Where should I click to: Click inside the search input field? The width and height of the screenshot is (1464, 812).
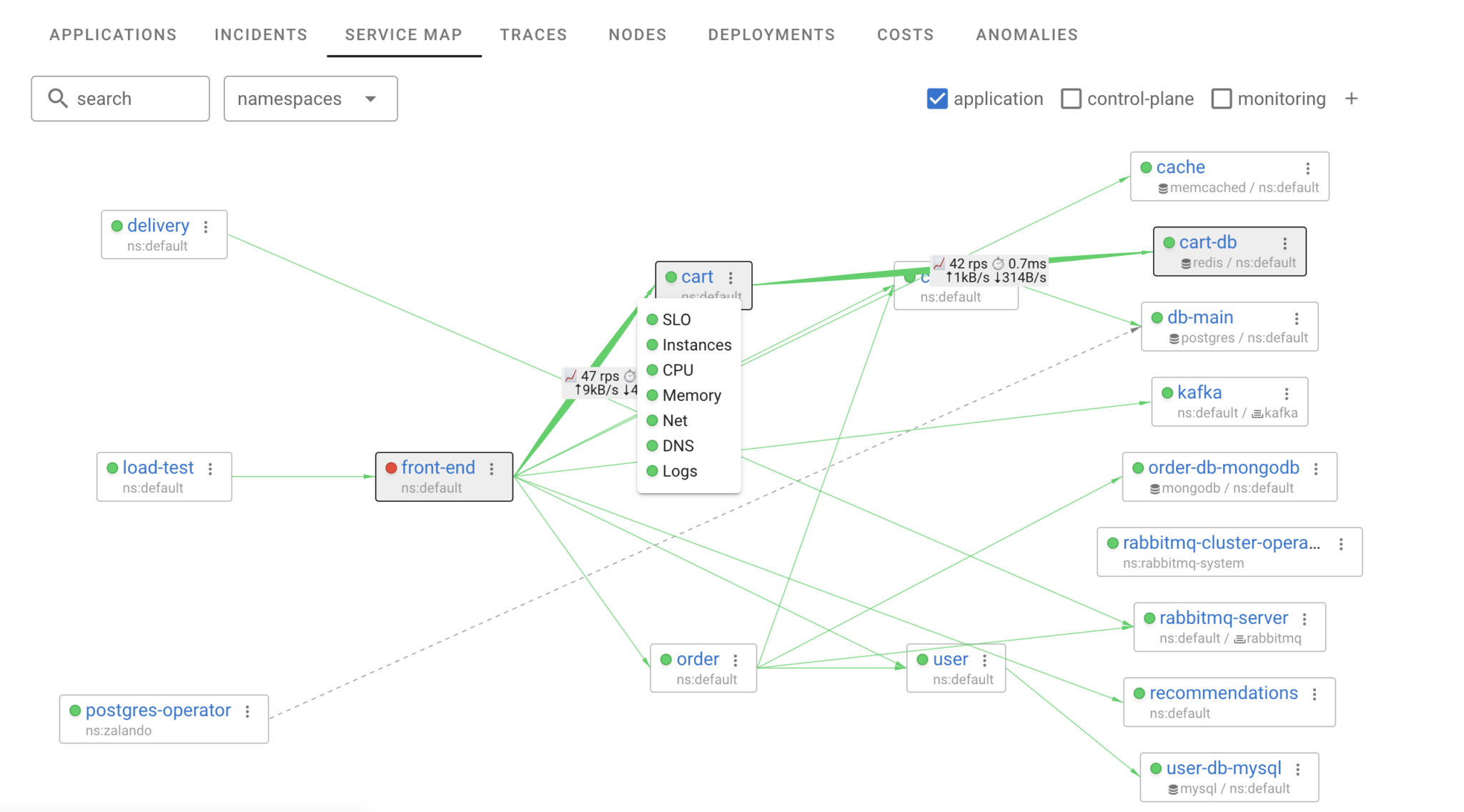pos(122,98)
